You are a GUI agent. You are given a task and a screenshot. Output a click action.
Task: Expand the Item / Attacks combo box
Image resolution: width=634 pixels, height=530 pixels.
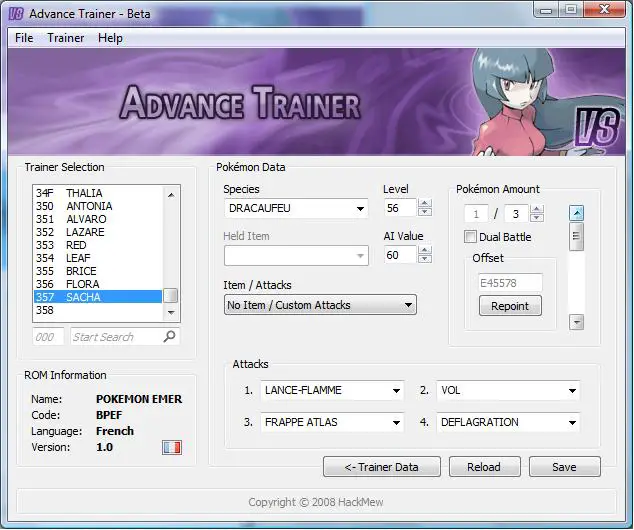coord(320,305)
